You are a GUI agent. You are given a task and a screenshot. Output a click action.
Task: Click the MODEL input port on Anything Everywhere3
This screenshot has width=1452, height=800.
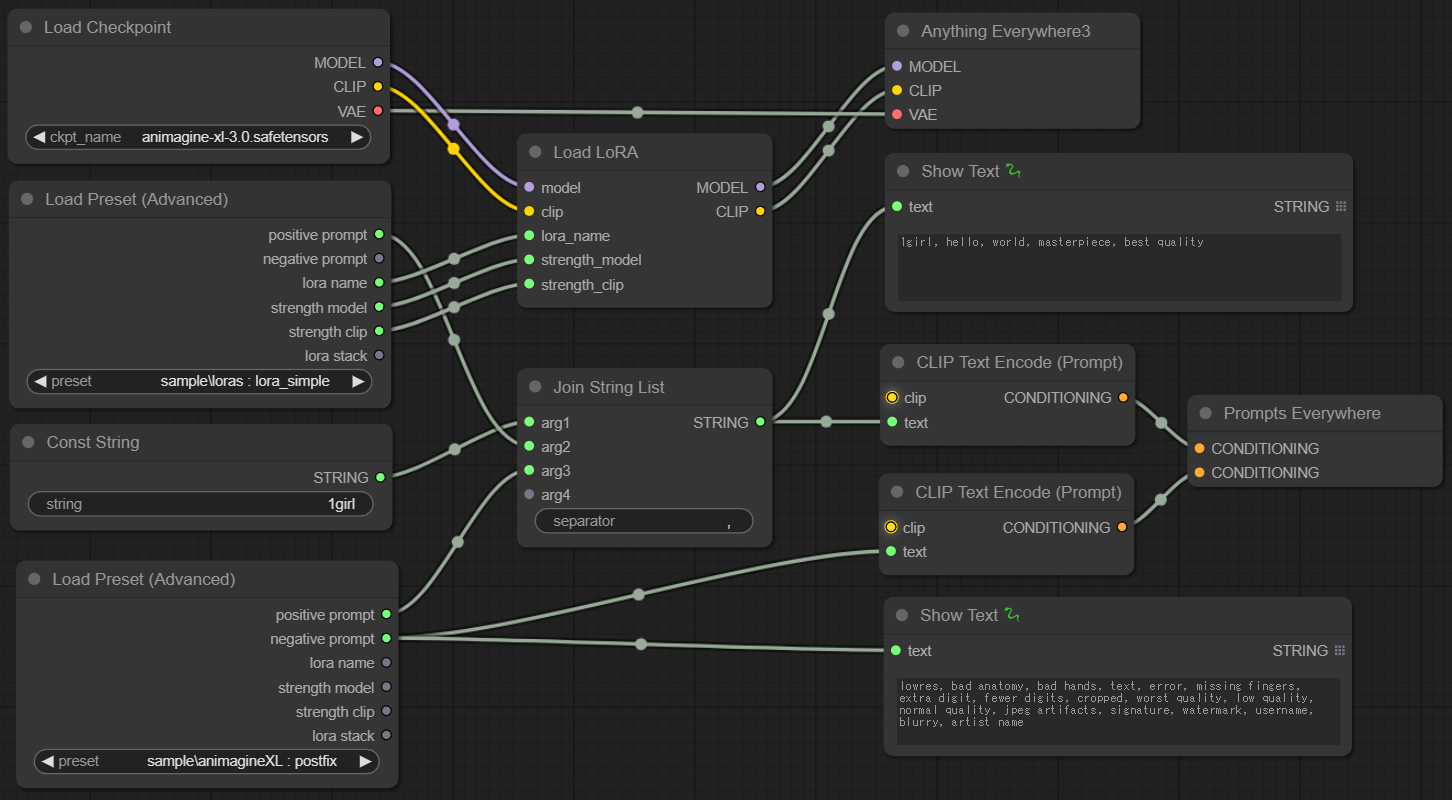897,67
